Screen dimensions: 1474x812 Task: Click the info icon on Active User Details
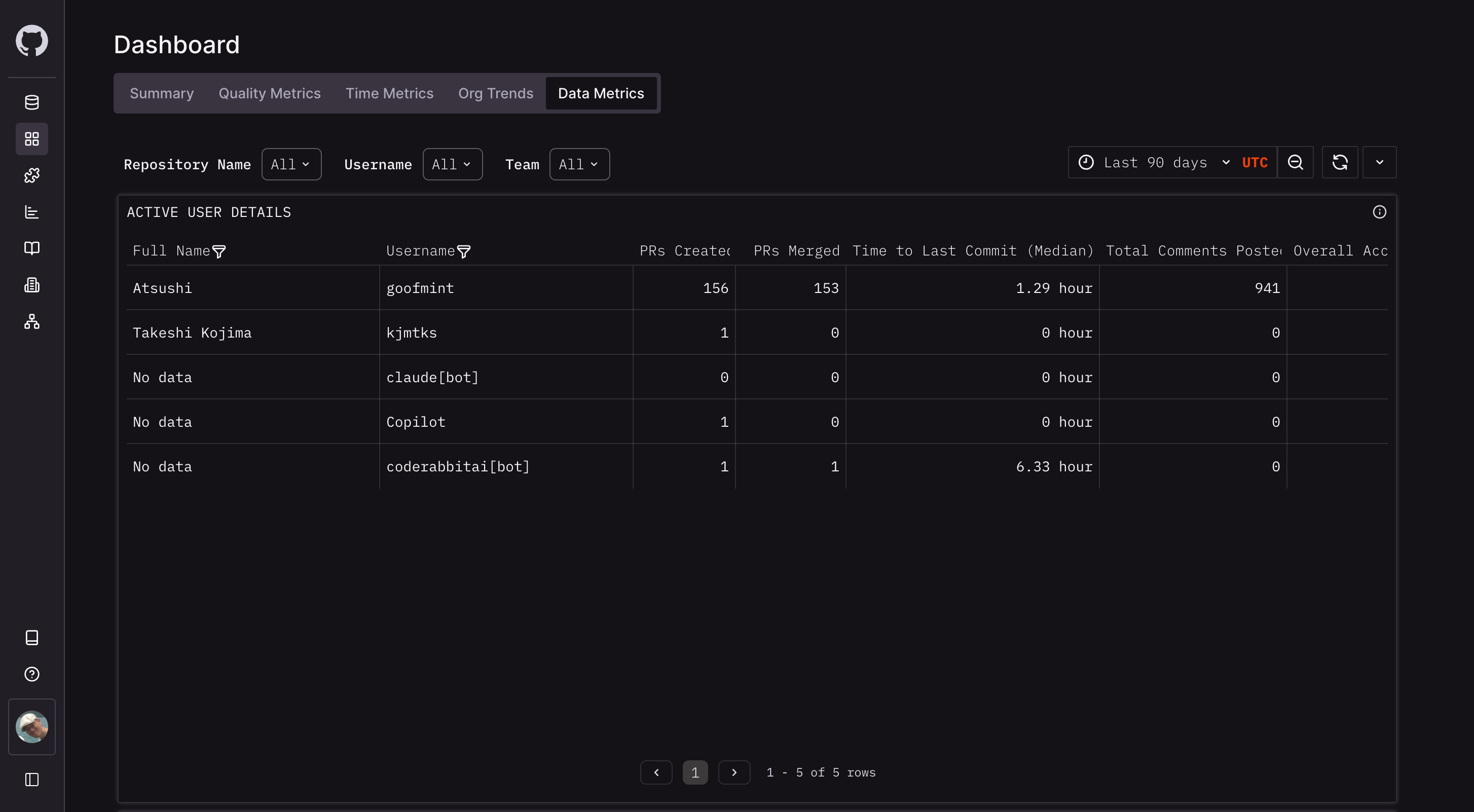point(1379,212)
